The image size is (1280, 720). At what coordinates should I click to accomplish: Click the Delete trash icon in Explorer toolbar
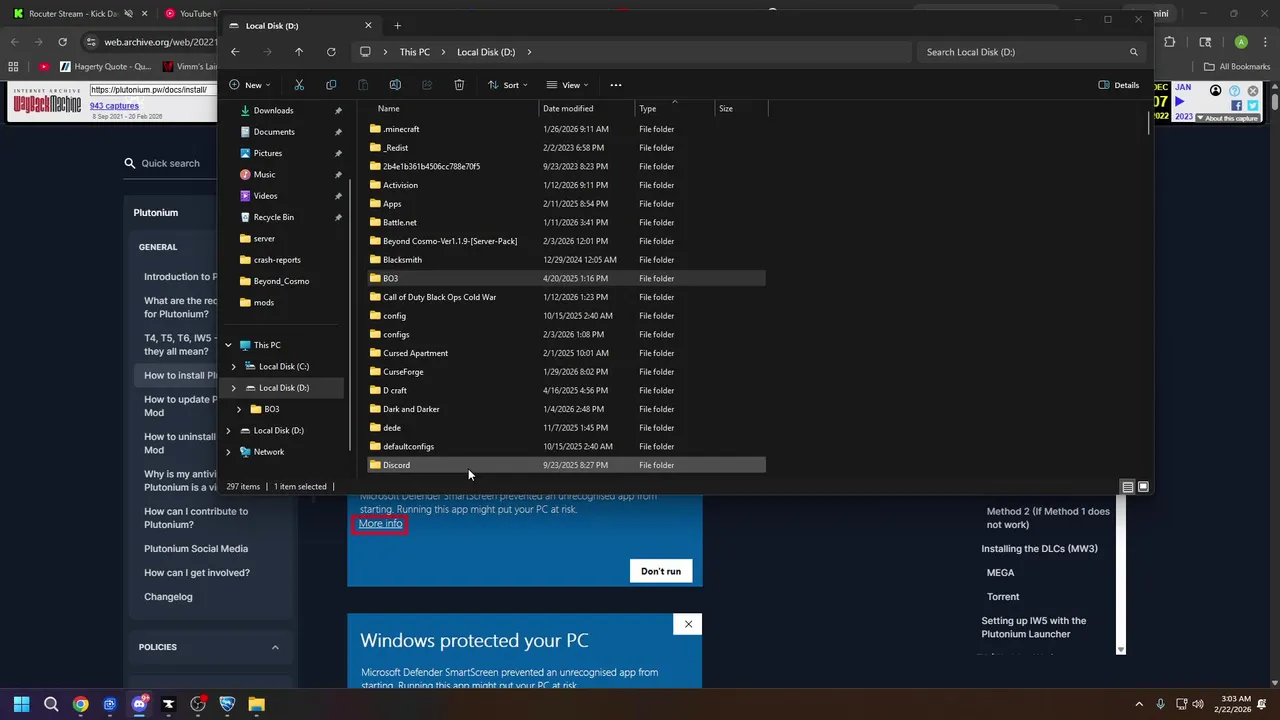459,85
